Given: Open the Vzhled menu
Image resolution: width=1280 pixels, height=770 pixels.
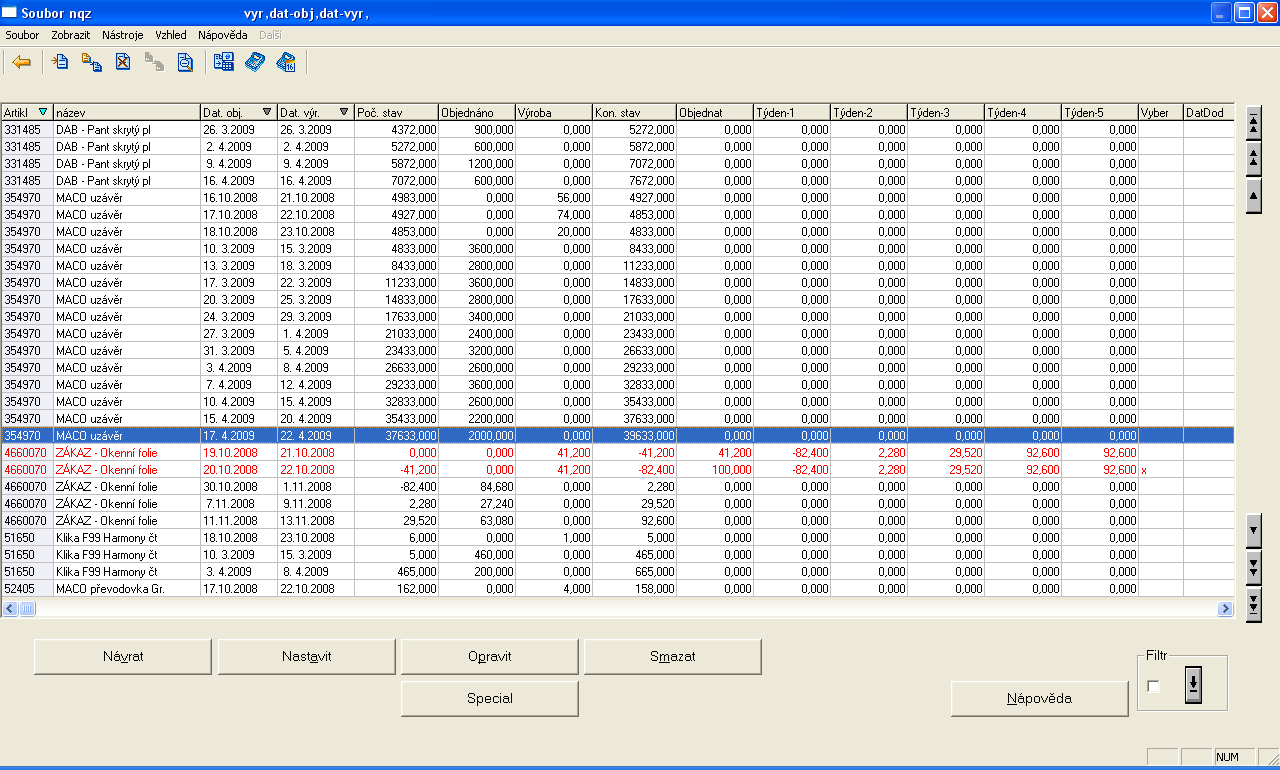Looking at the screenshot, I should click(171, 35).
